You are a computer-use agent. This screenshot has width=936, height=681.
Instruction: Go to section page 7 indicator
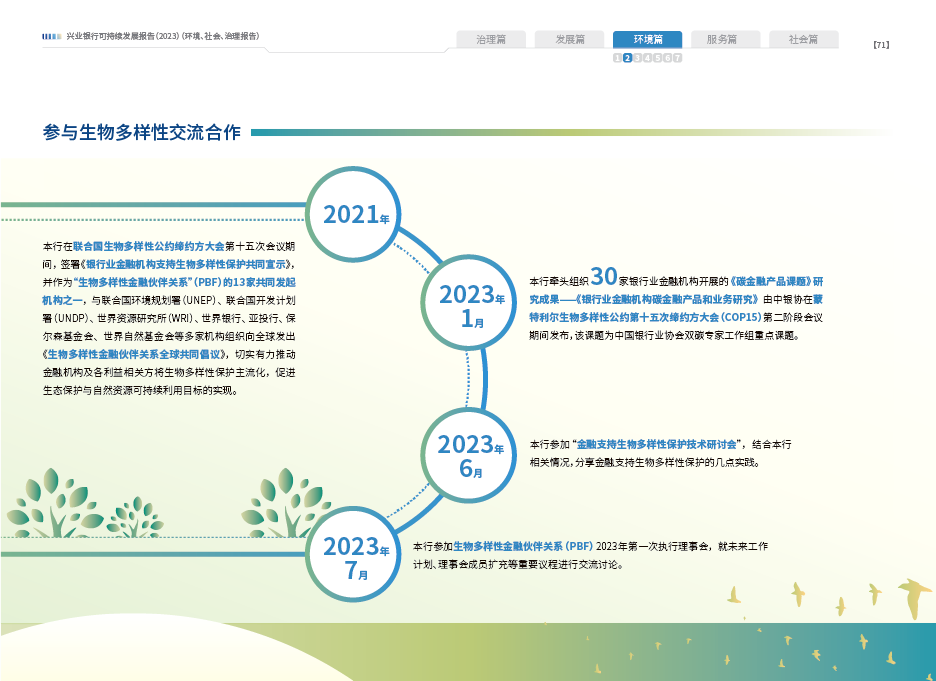(x=678, y=58)
